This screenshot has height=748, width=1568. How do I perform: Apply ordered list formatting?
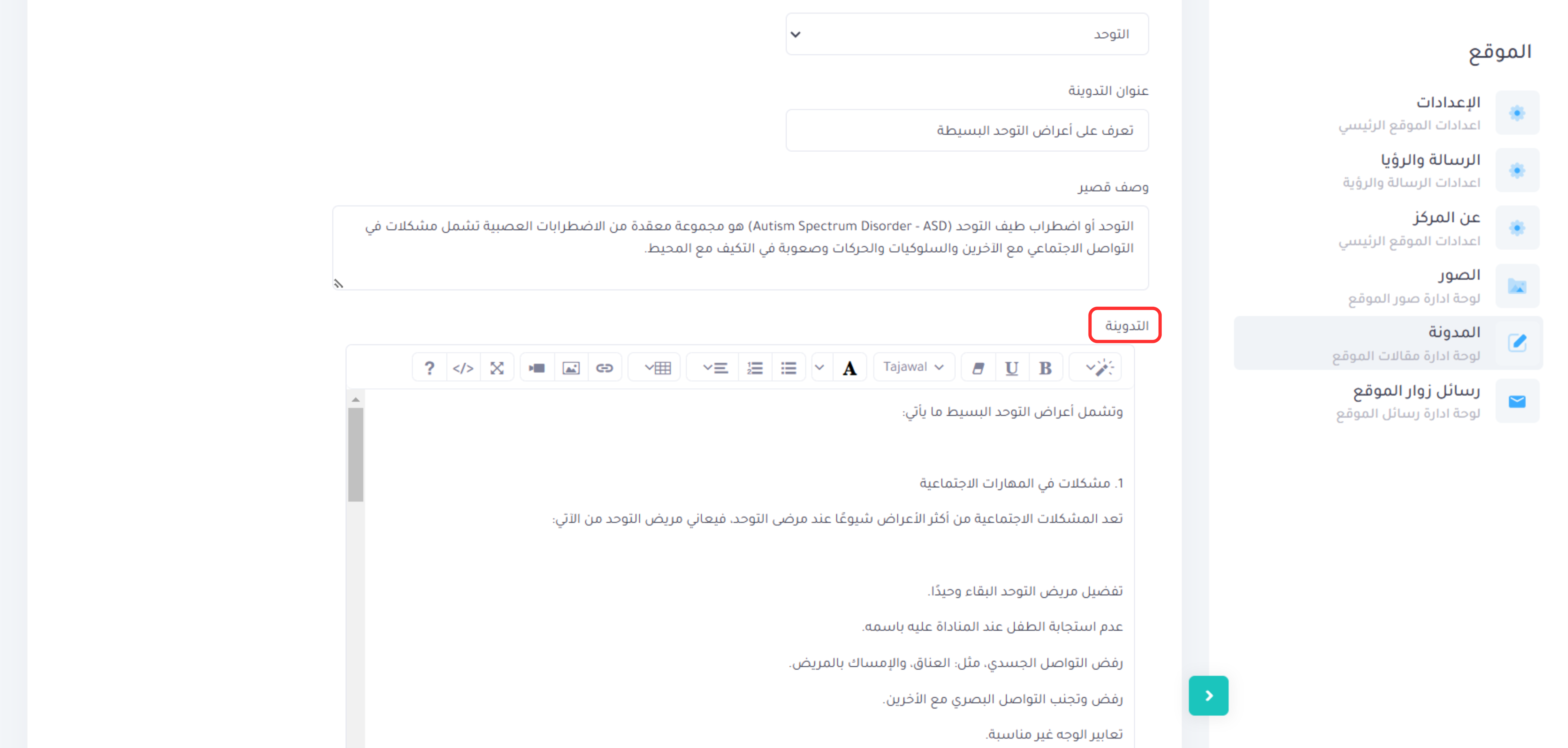(755, 368)
